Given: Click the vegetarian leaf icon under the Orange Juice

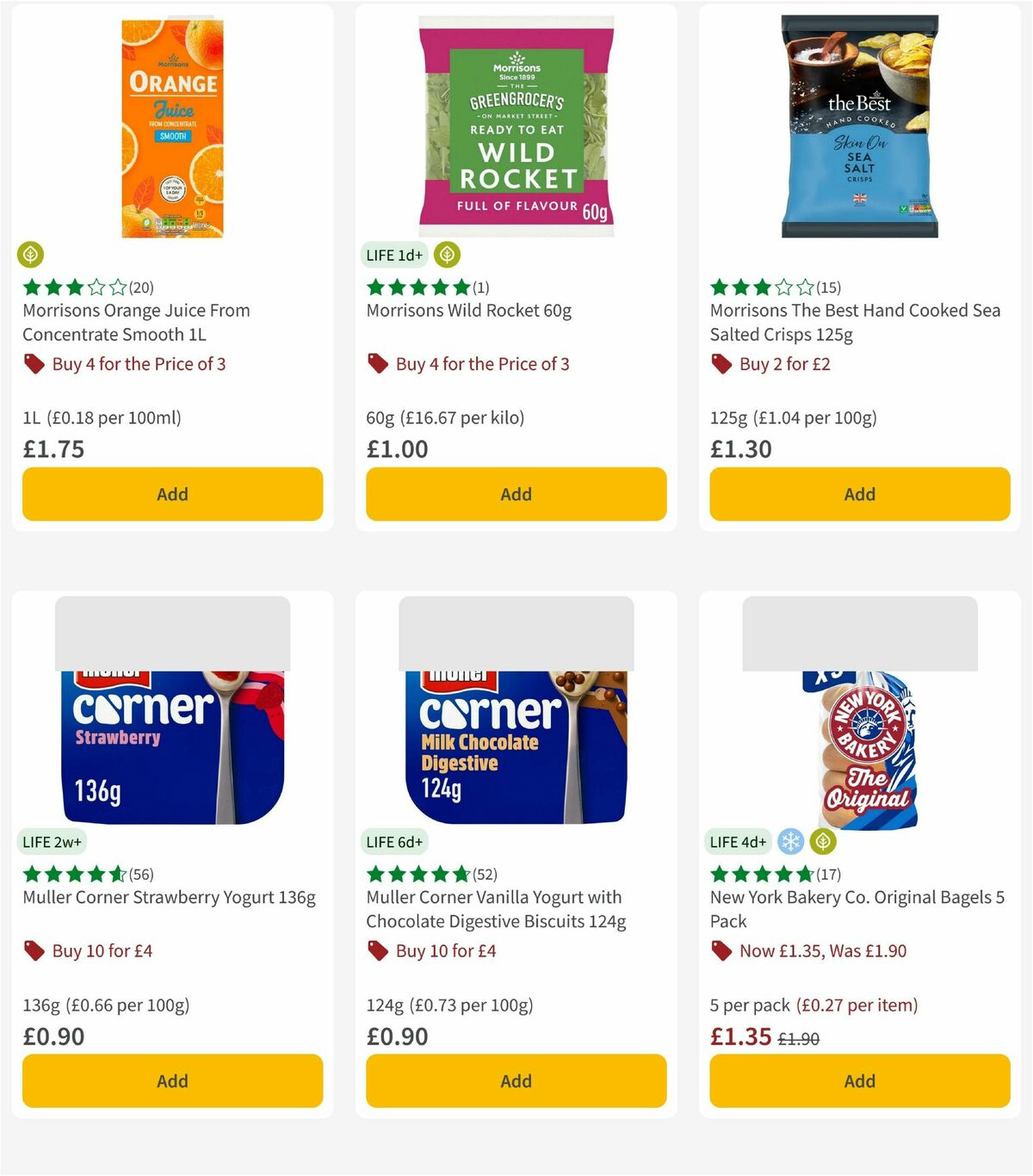Looking at the screenshot, I should tap(30, 255).
